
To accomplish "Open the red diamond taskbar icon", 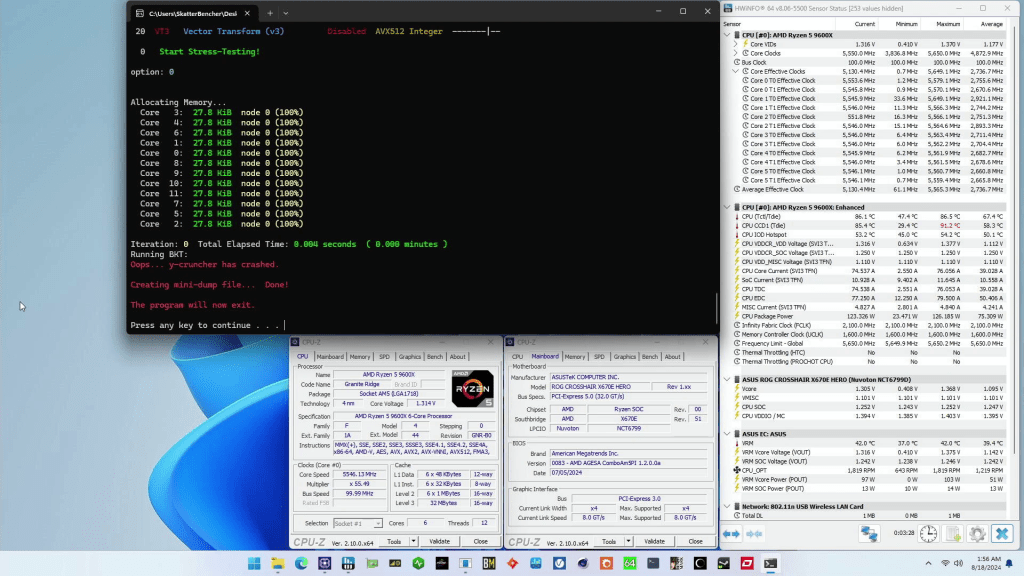I will [512, 563].
